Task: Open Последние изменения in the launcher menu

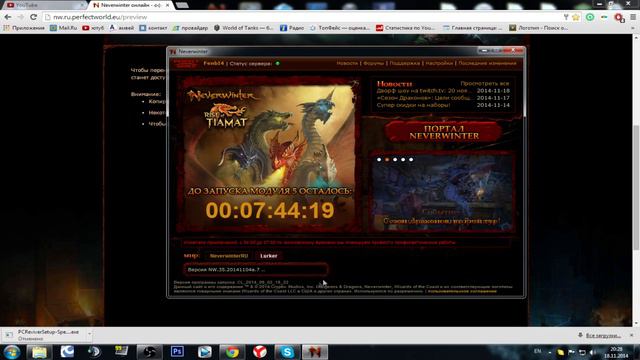Action: (487, 63)
